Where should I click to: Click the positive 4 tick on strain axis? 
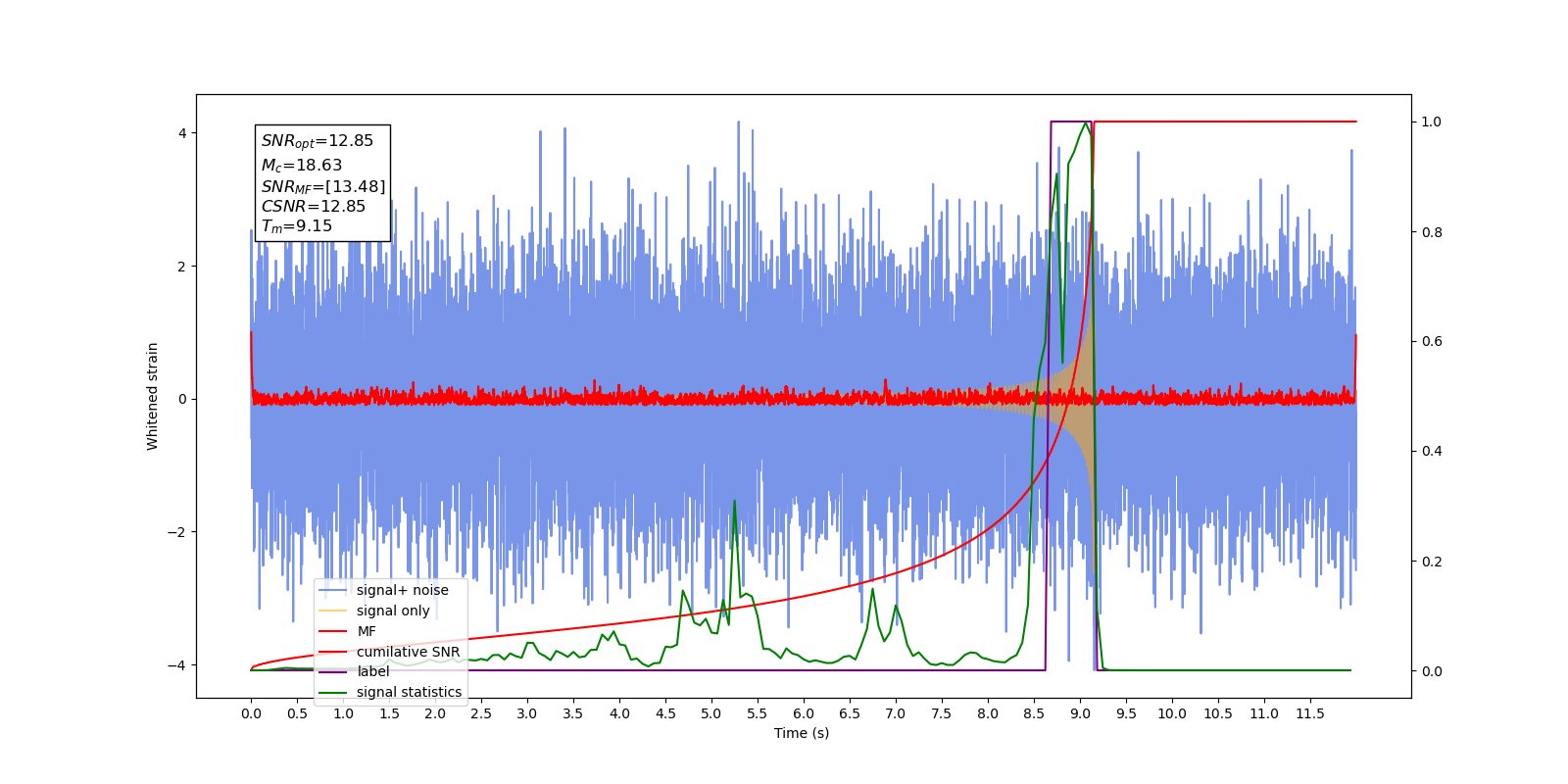[x=181, y=133]
